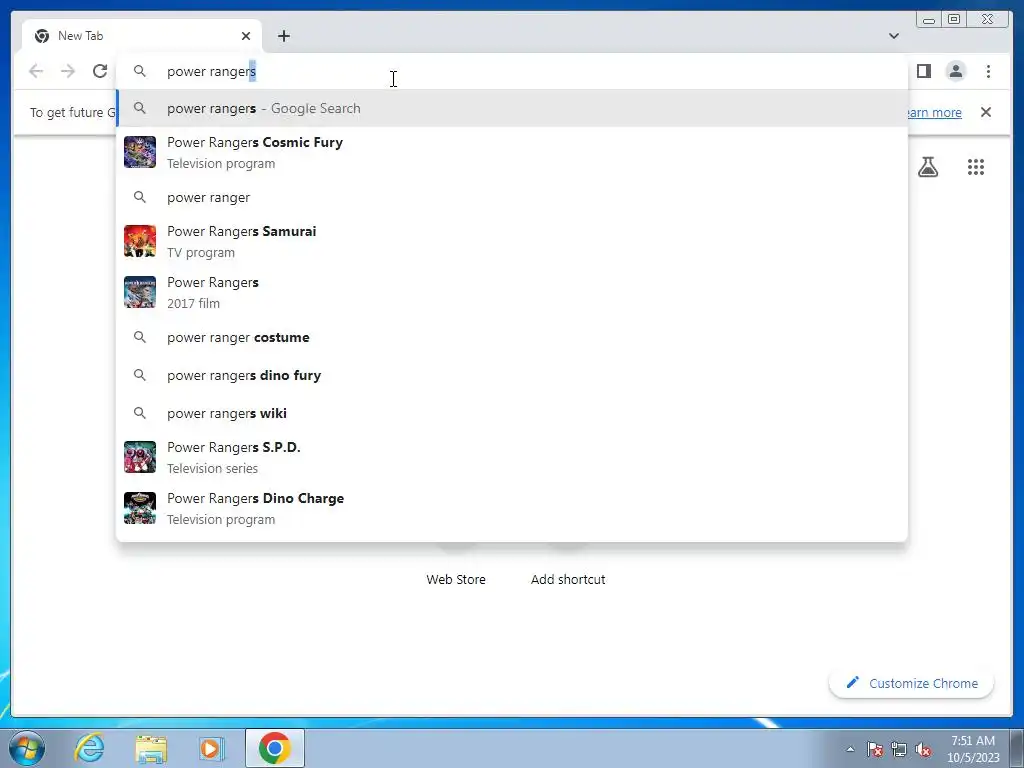Launch Internet Explorer from taskbar
Viewport: 1024px width, 768px height.
pos(89,748)
